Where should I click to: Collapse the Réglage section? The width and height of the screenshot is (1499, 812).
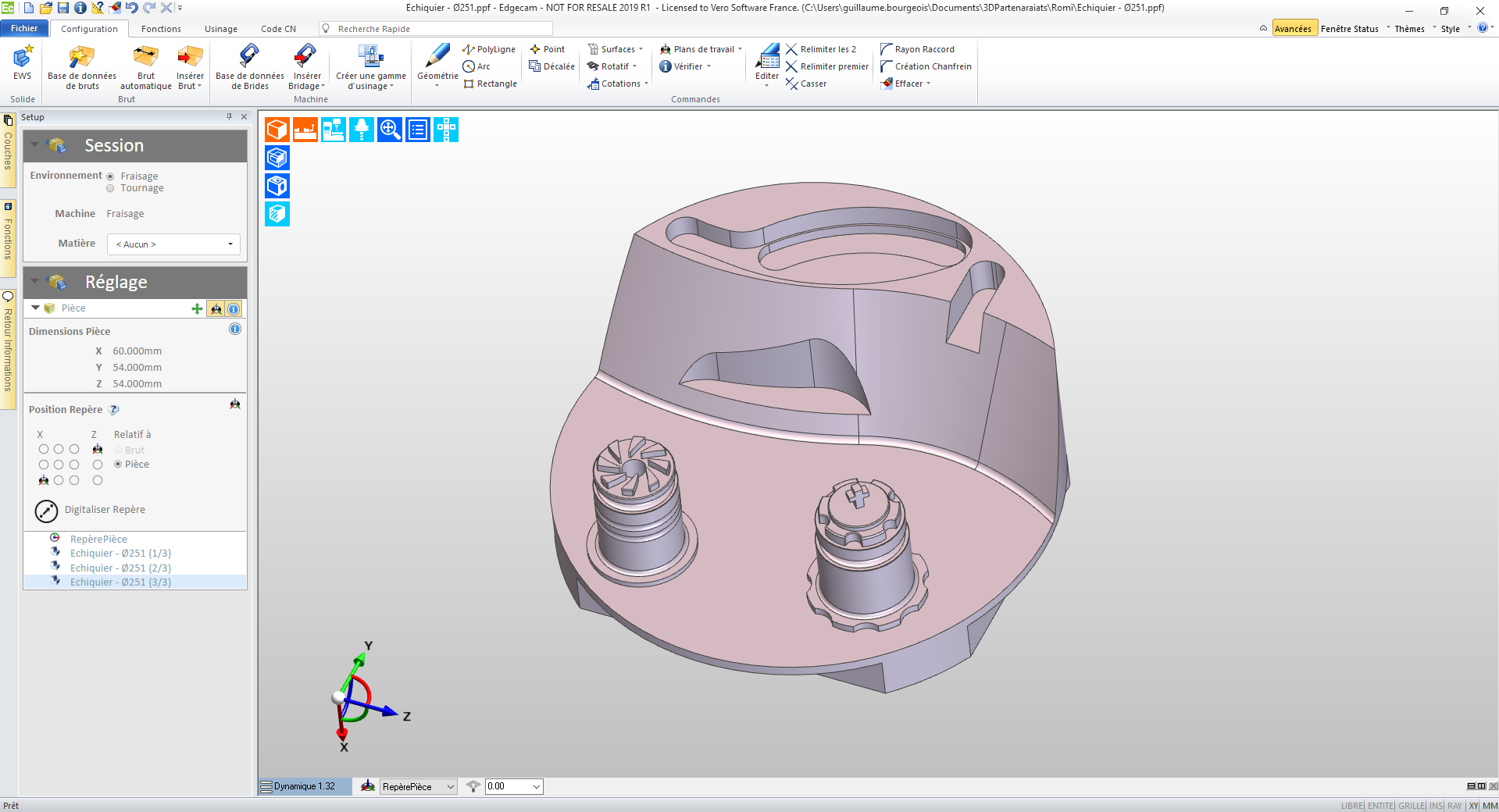coord(35,282)
